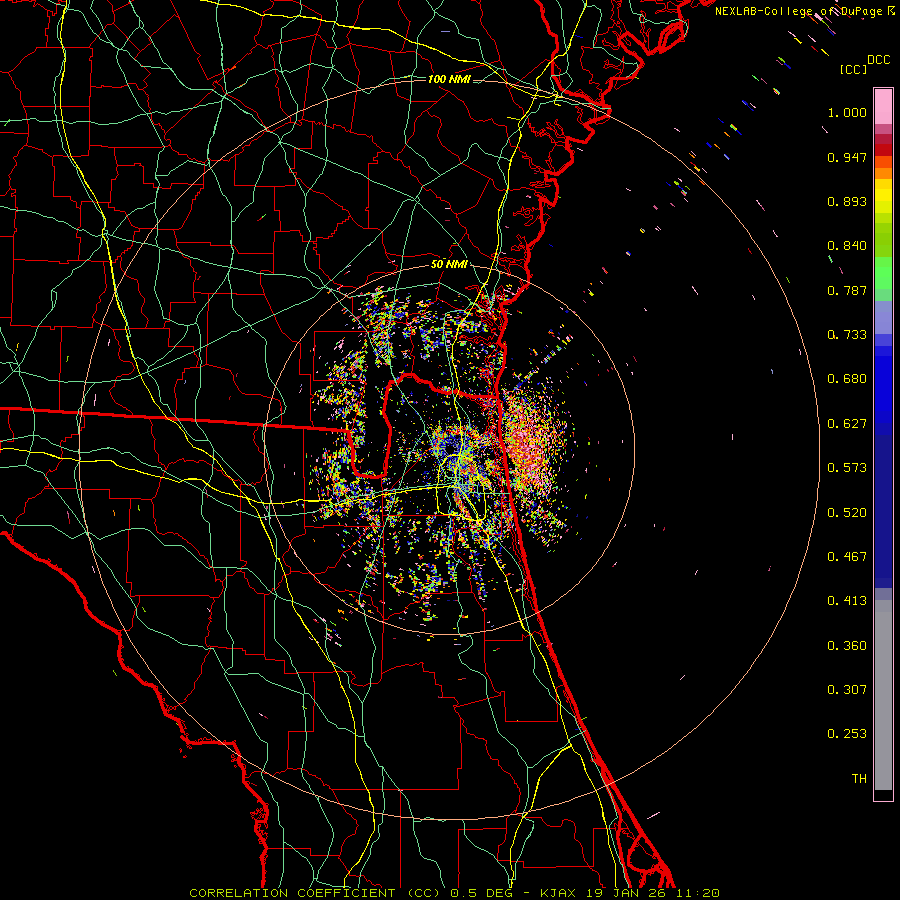Select the 0.680 scale value
This screenshot has width=900, height=900.
tap(847, 379)
